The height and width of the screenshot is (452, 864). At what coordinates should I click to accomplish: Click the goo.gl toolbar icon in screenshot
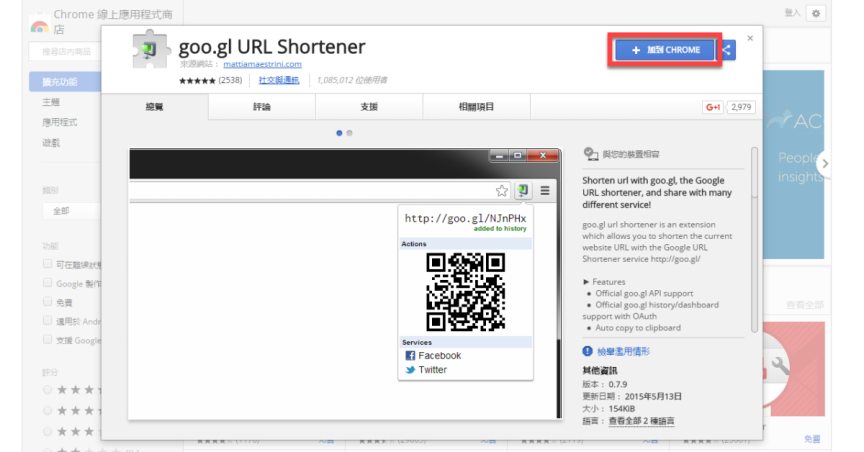(x=523, y=191)
